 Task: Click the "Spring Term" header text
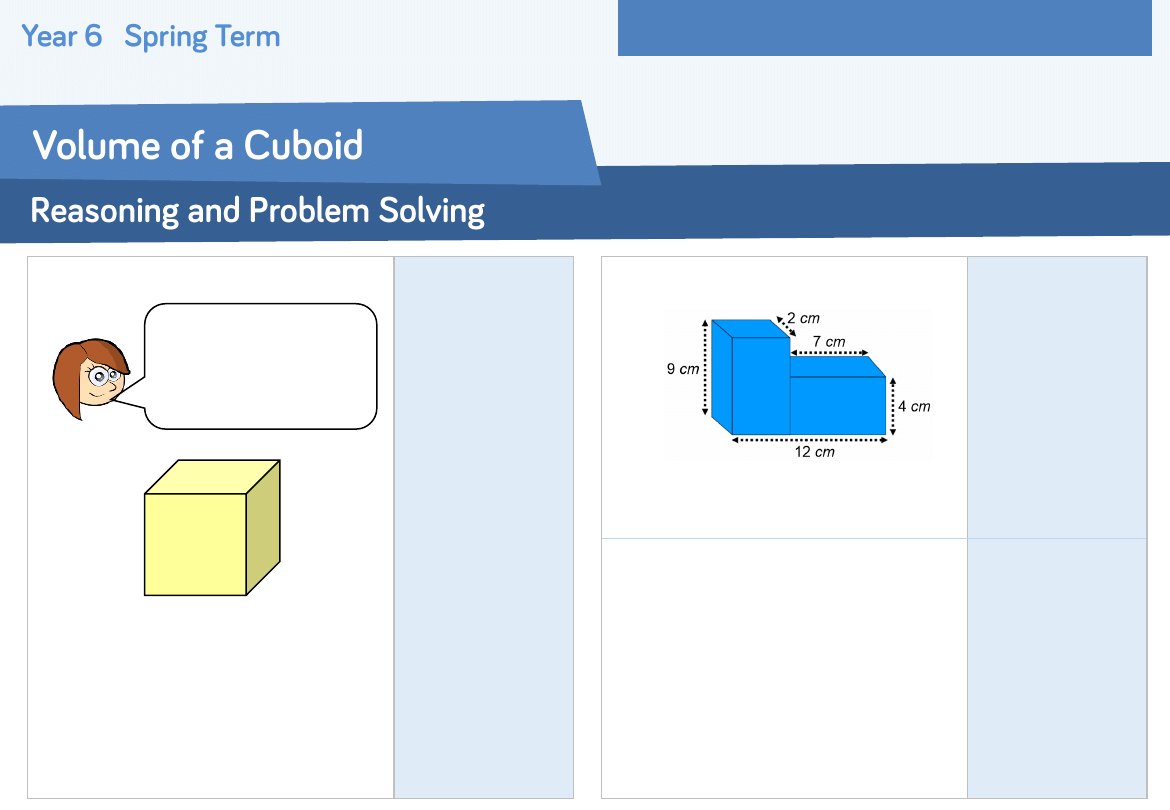202,37
